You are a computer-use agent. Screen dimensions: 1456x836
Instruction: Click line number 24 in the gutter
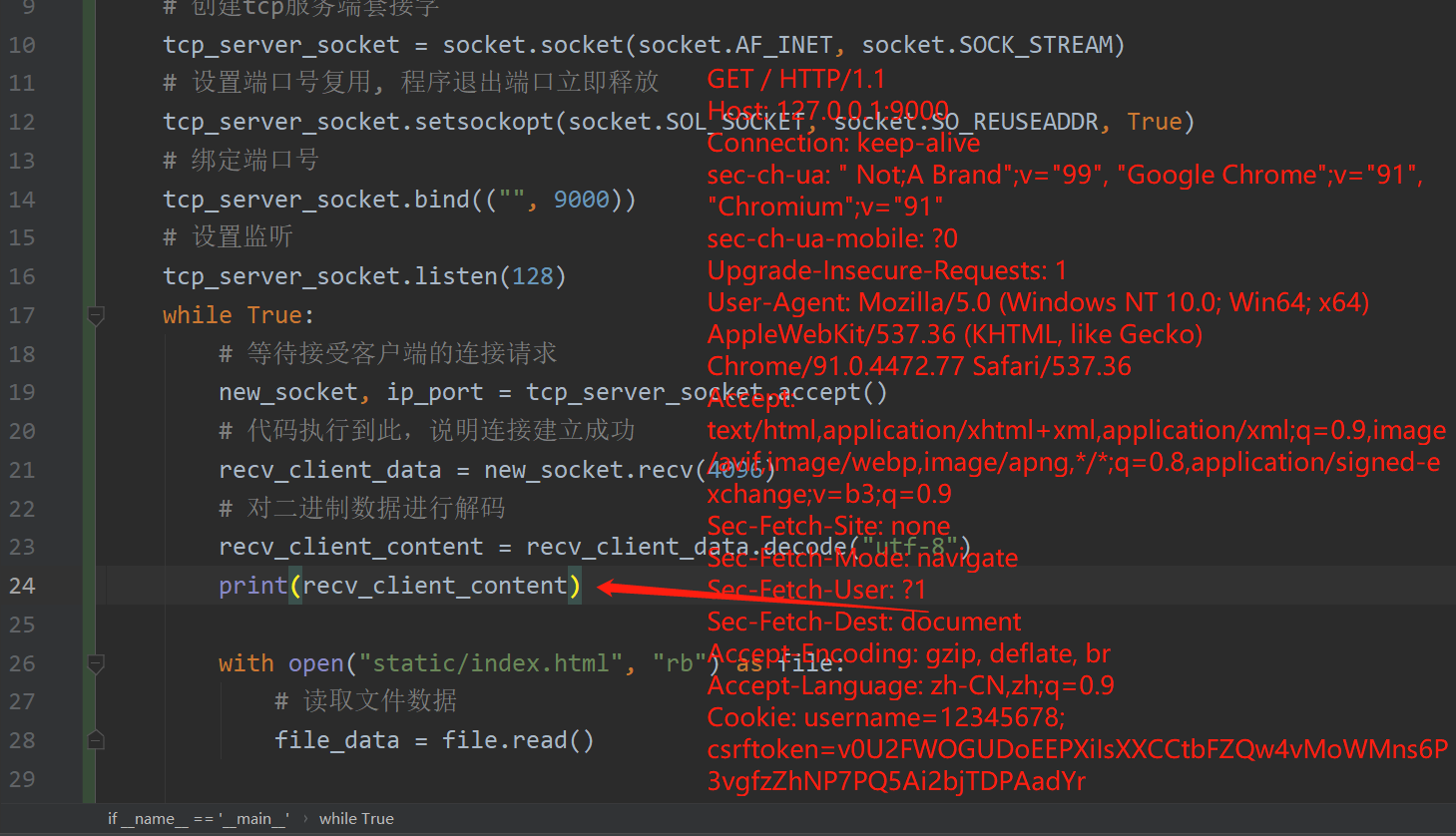tap(22, 586)
